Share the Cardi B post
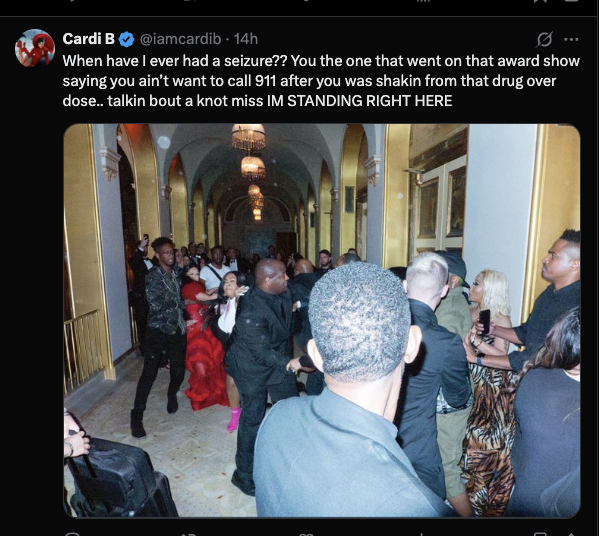Image resolution: width=599 pixels, height=536 pixels. pyautogui.click(x=571, y=534)
